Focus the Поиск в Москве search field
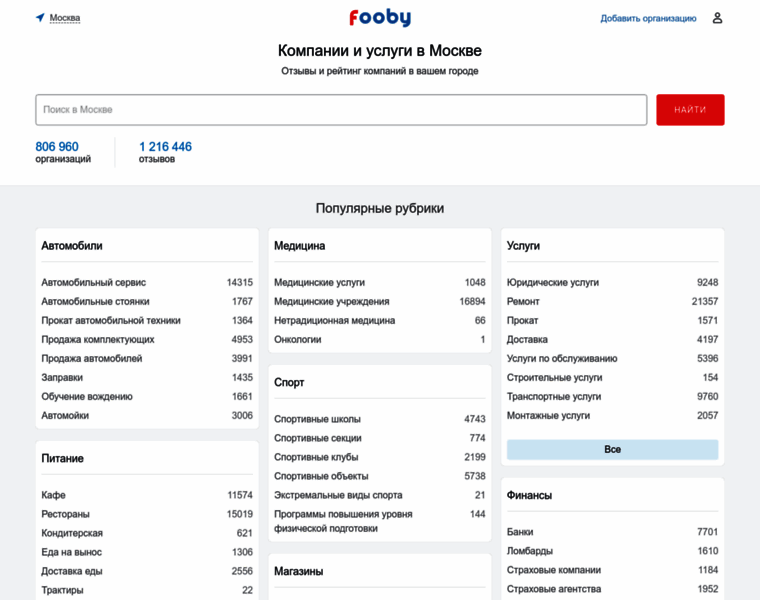The image size is (760, 600). [x=341, y=110]
